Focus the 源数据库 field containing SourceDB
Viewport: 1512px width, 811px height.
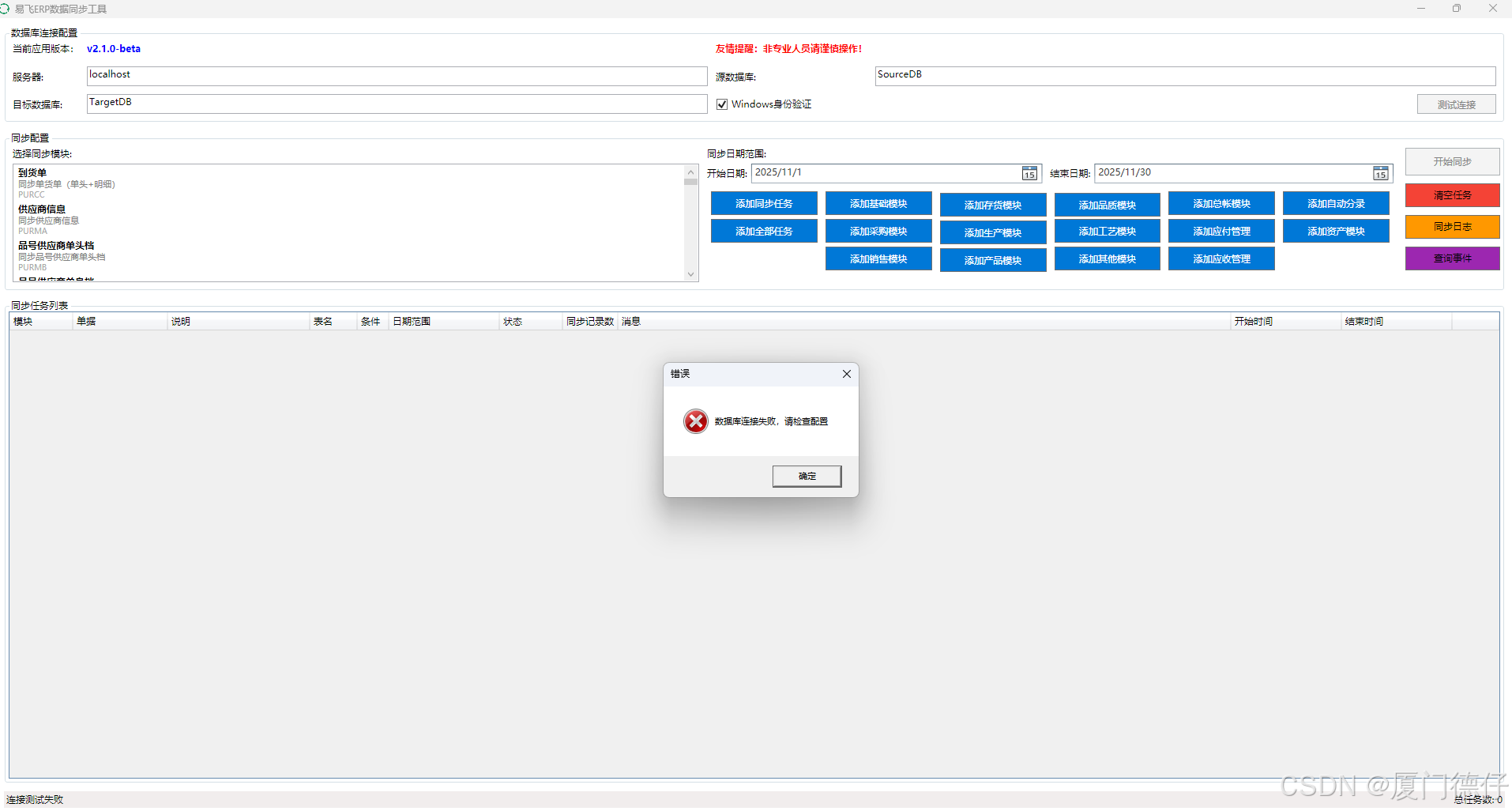(x=1185, y=76)
